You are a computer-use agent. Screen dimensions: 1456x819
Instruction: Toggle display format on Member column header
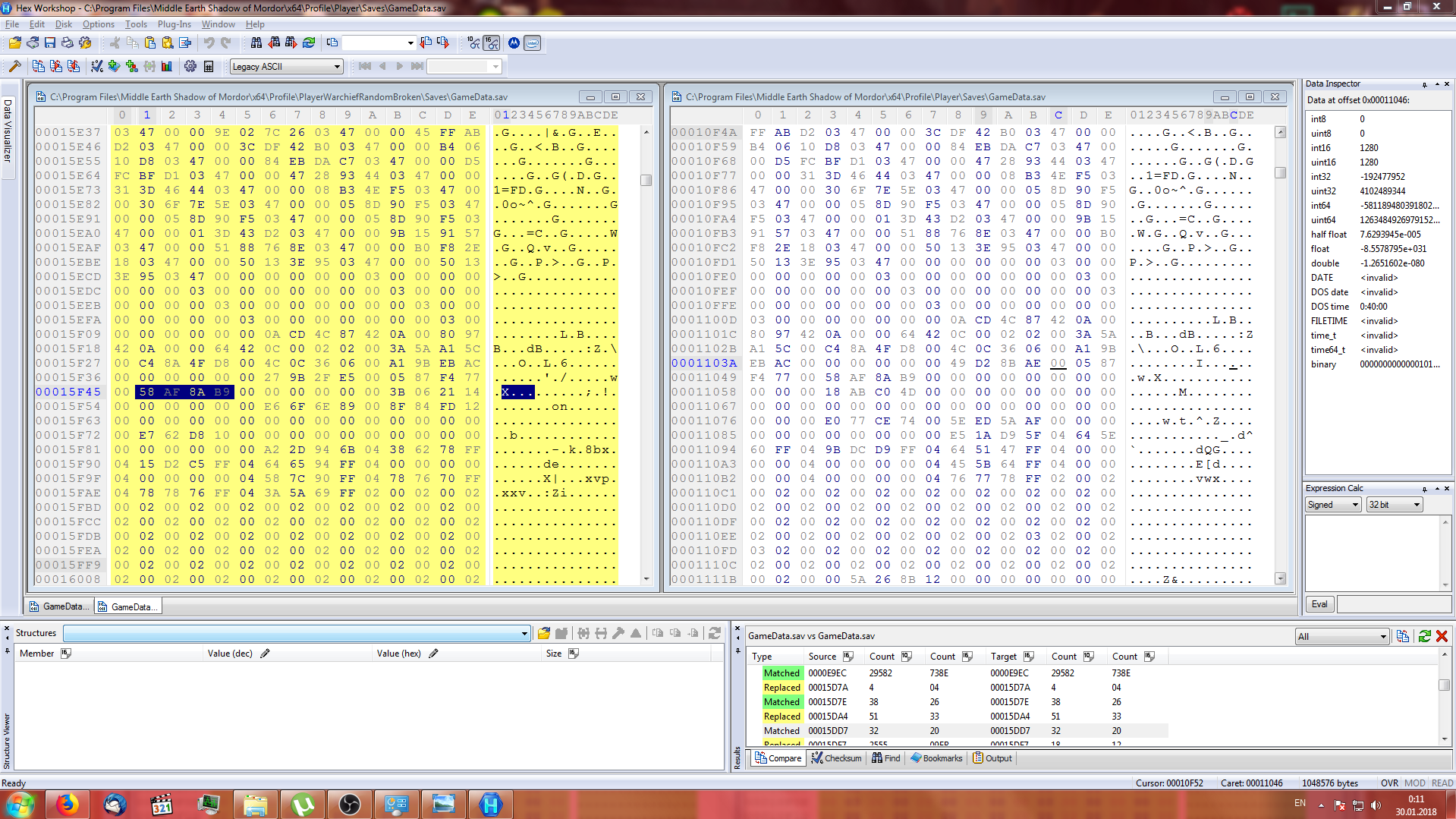pyautogui.click(x=66, y=654)
